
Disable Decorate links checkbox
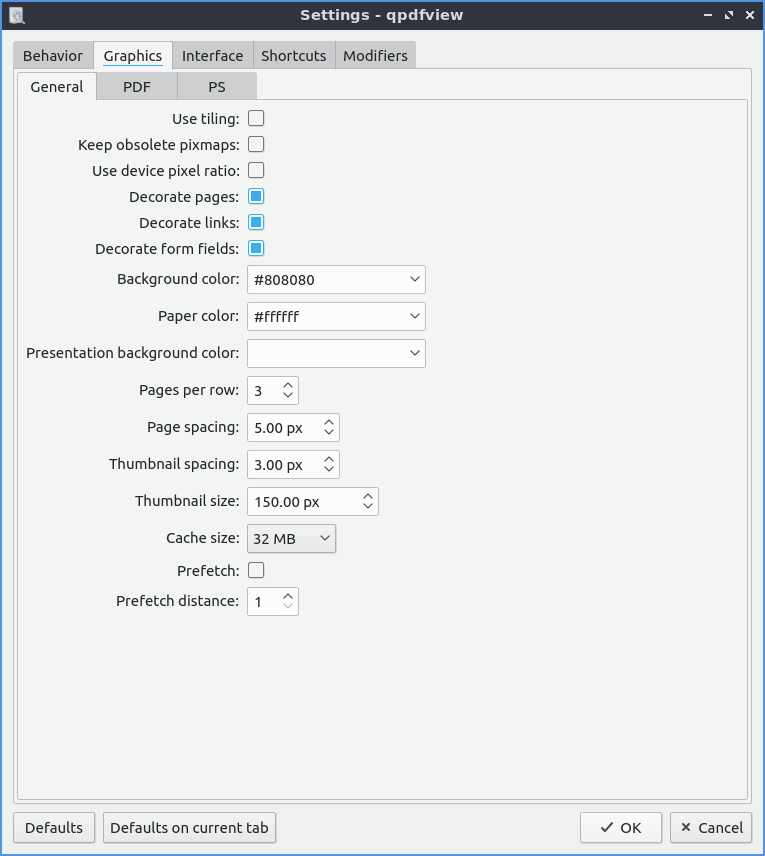click(x=256, y=223)
